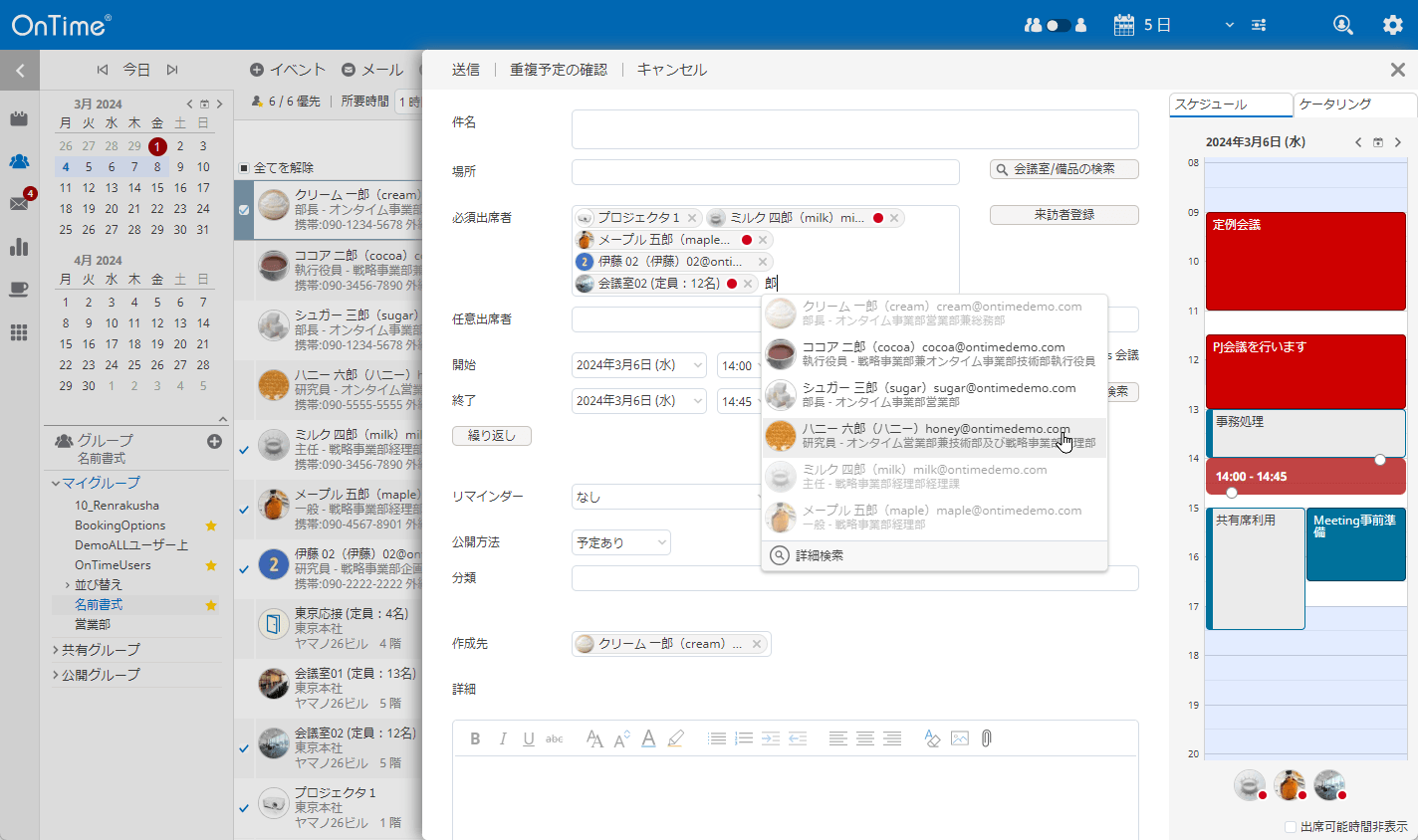Add a new group with plus icon
The height and width of the screenshot is (840, 1418).
tap(214, 441)
